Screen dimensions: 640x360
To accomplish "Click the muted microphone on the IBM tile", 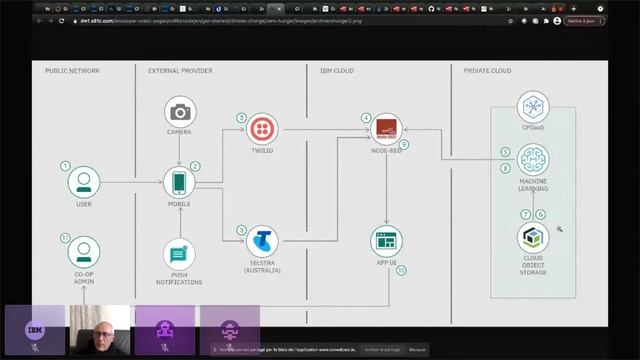I will [x=35, y=348].
